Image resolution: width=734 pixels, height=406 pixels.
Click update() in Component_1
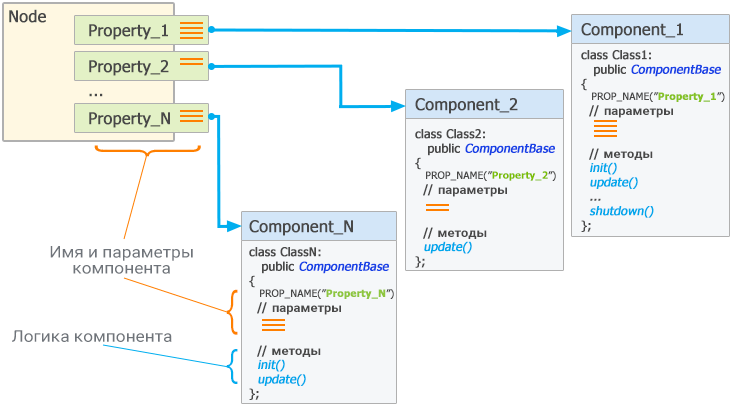pos(614,182)
